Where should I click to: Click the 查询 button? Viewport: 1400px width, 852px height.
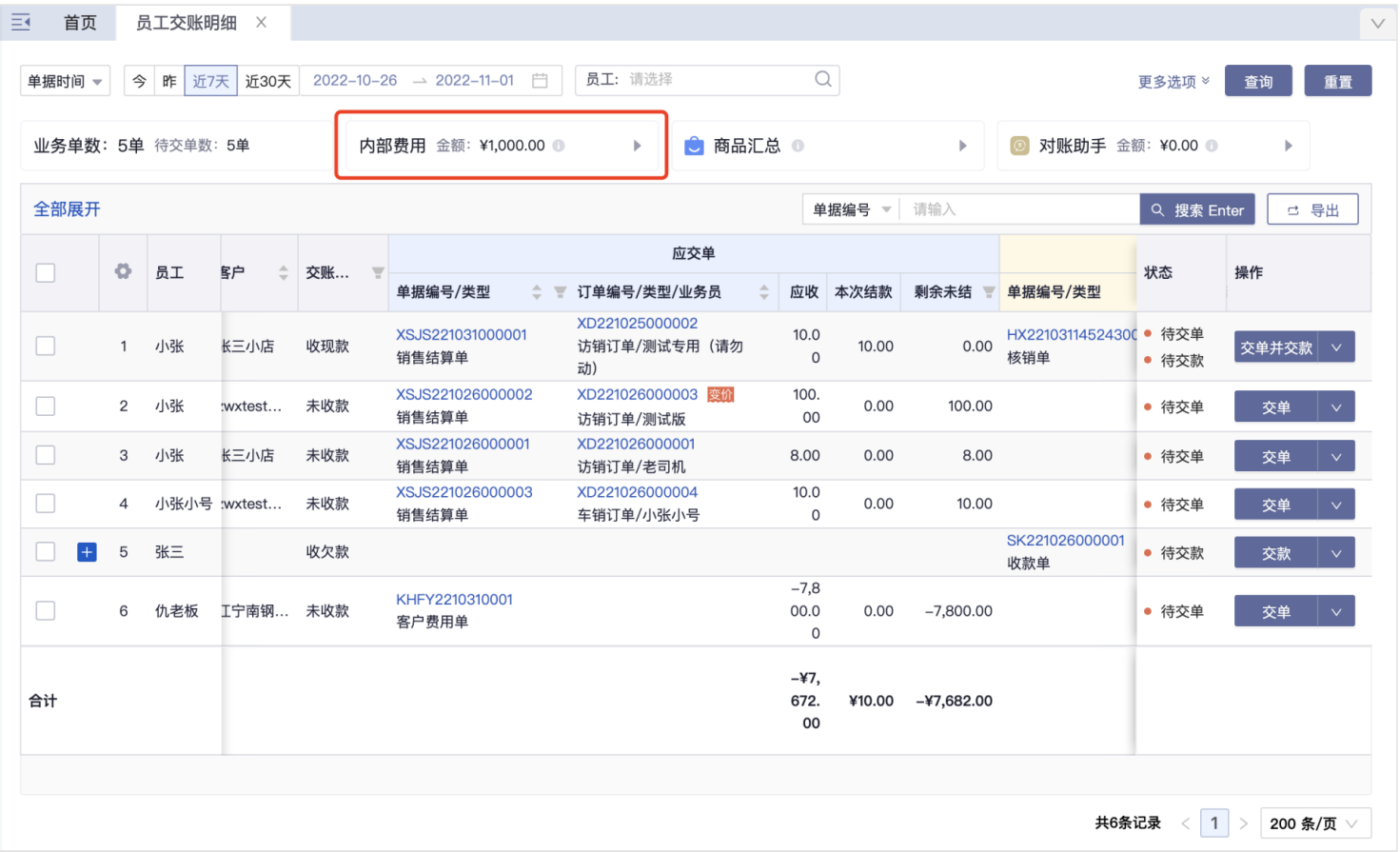1257,82
